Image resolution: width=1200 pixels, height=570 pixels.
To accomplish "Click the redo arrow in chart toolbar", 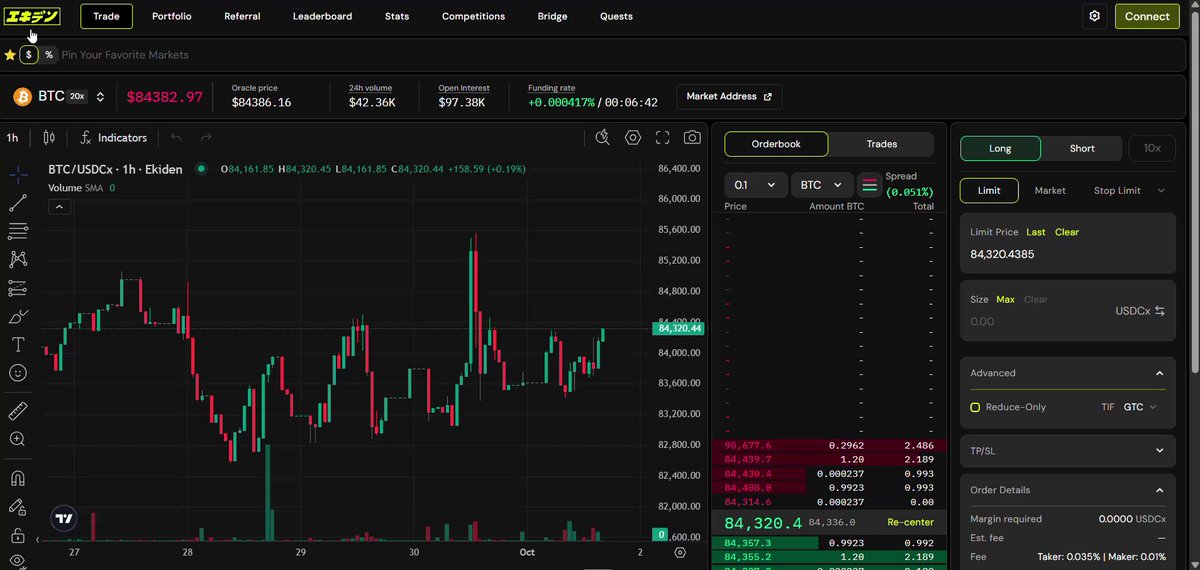I will [x=206, y=138].
